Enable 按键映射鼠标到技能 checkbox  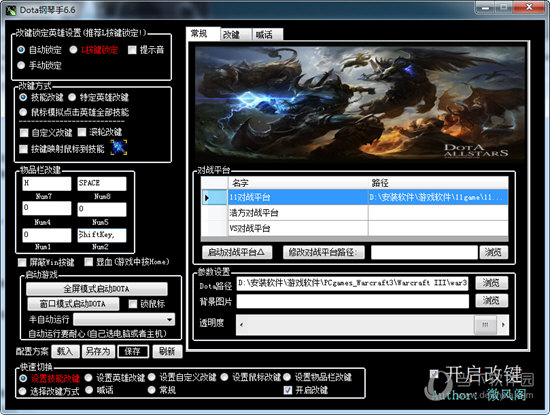tap(23, 149)
